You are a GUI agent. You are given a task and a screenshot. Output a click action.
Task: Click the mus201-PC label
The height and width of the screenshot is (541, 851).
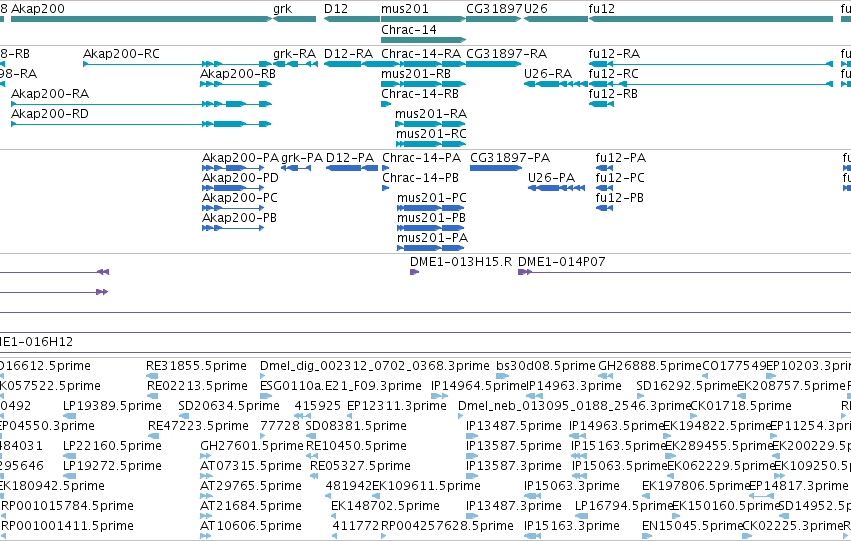pos(431,198)
